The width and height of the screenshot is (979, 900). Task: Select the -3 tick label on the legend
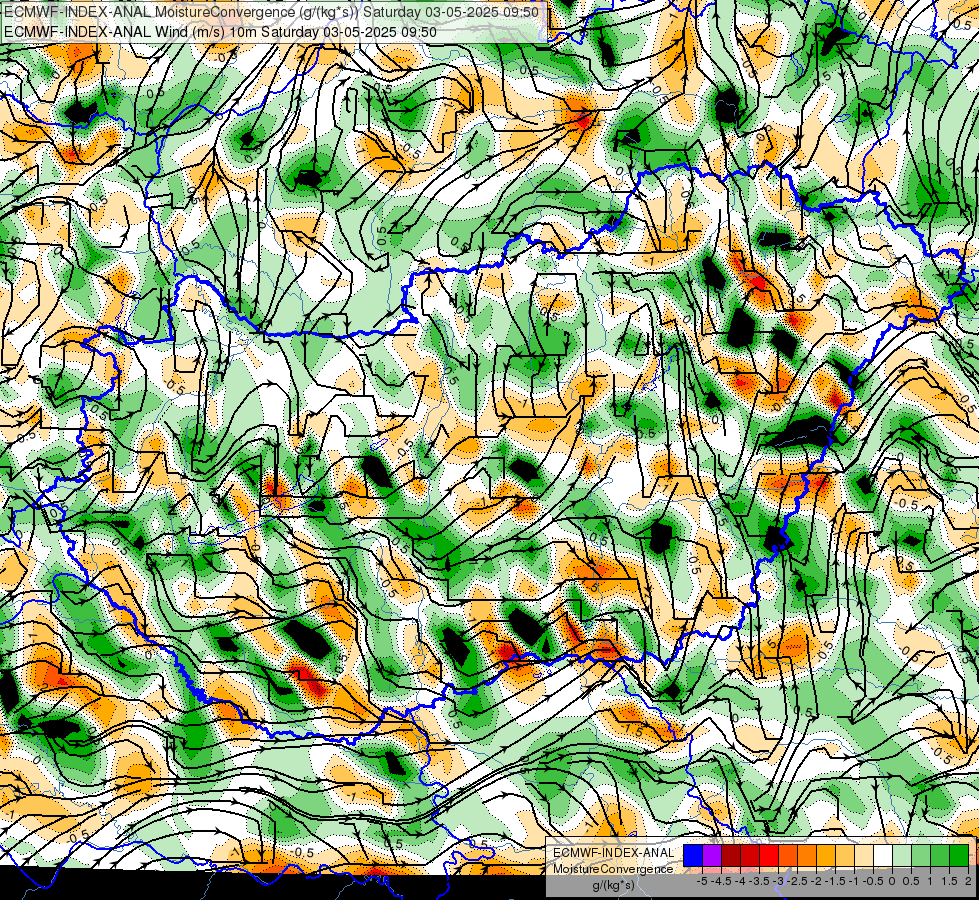pos(779,881)
